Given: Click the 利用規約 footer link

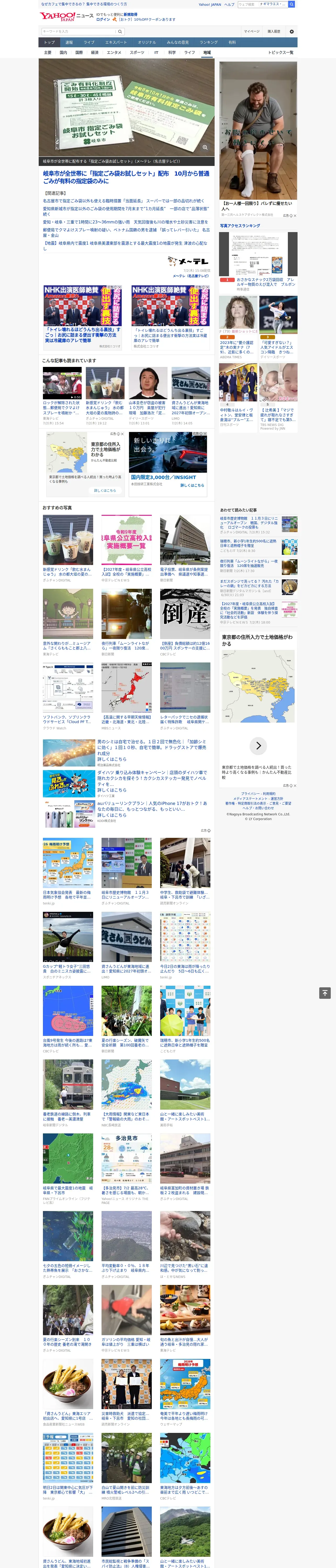Looking at the screenshot, I should point(269,794).
